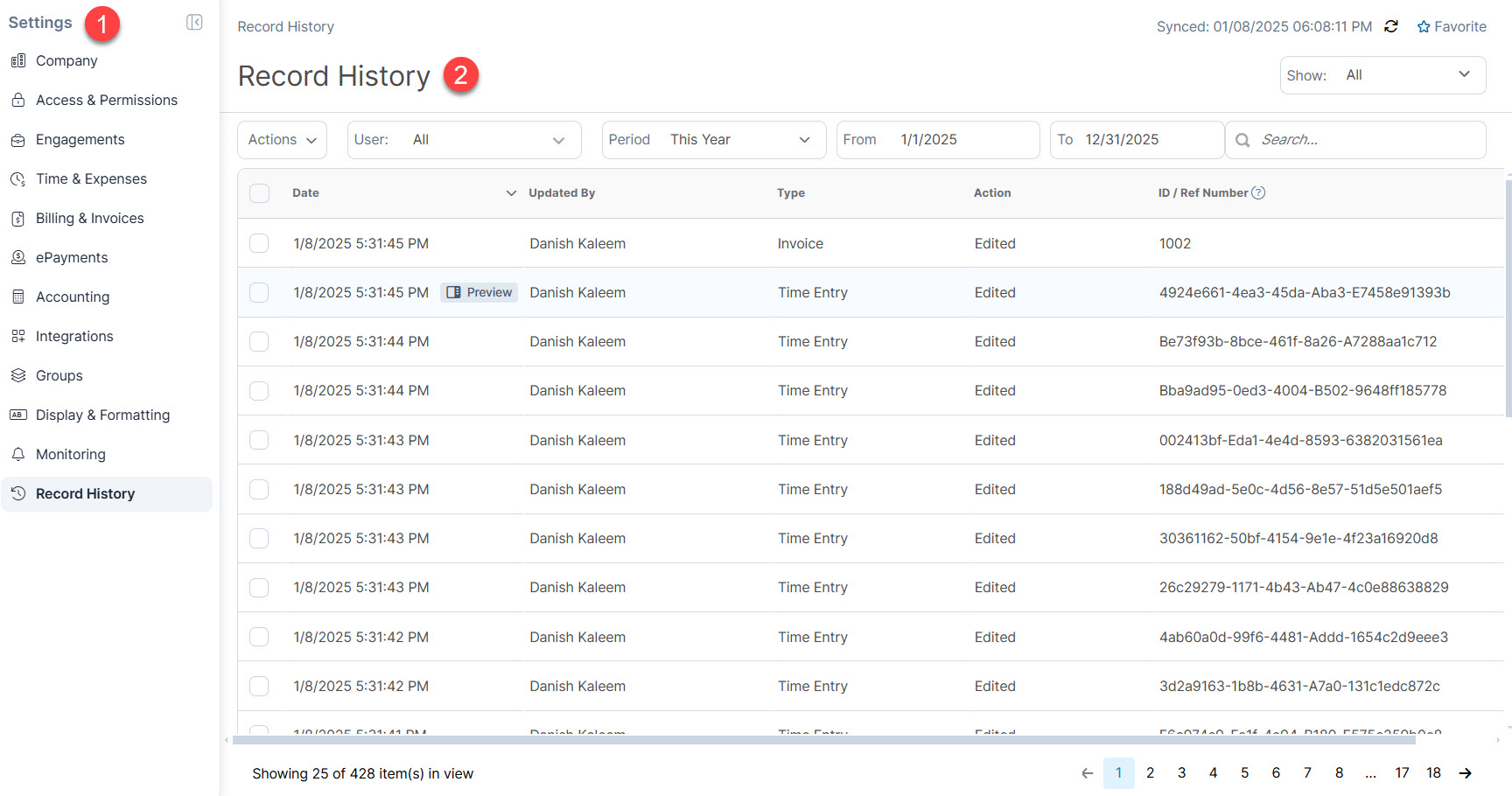Image resolution: width=1512 pixels, height=796 pixels.
Task: Jump to page 17
Action: click(x=1402, y=773)
